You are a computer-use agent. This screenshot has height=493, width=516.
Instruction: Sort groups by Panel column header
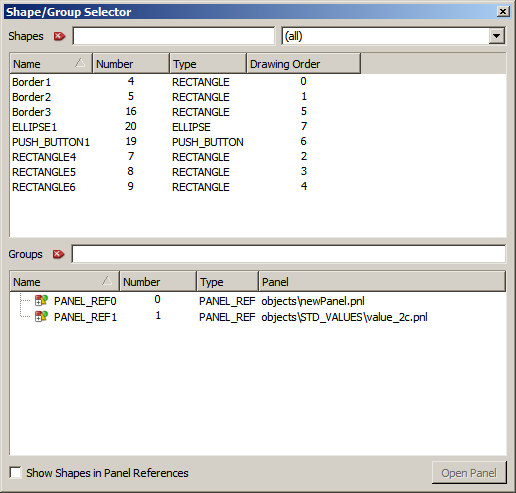(x=382, y=282)
